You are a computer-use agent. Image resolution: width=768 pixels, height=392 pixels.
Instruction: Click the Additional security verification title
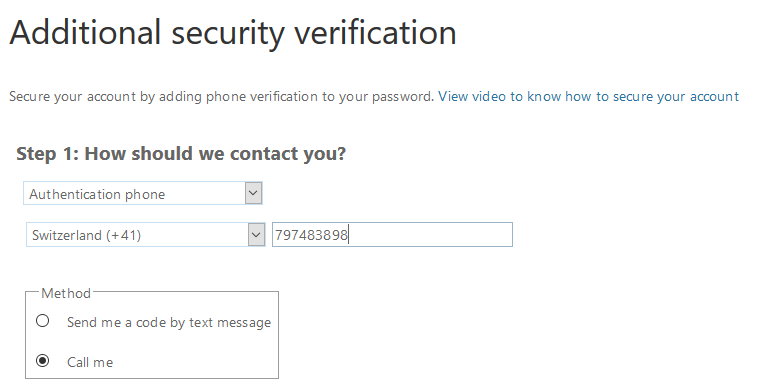[x=233, y=32]
